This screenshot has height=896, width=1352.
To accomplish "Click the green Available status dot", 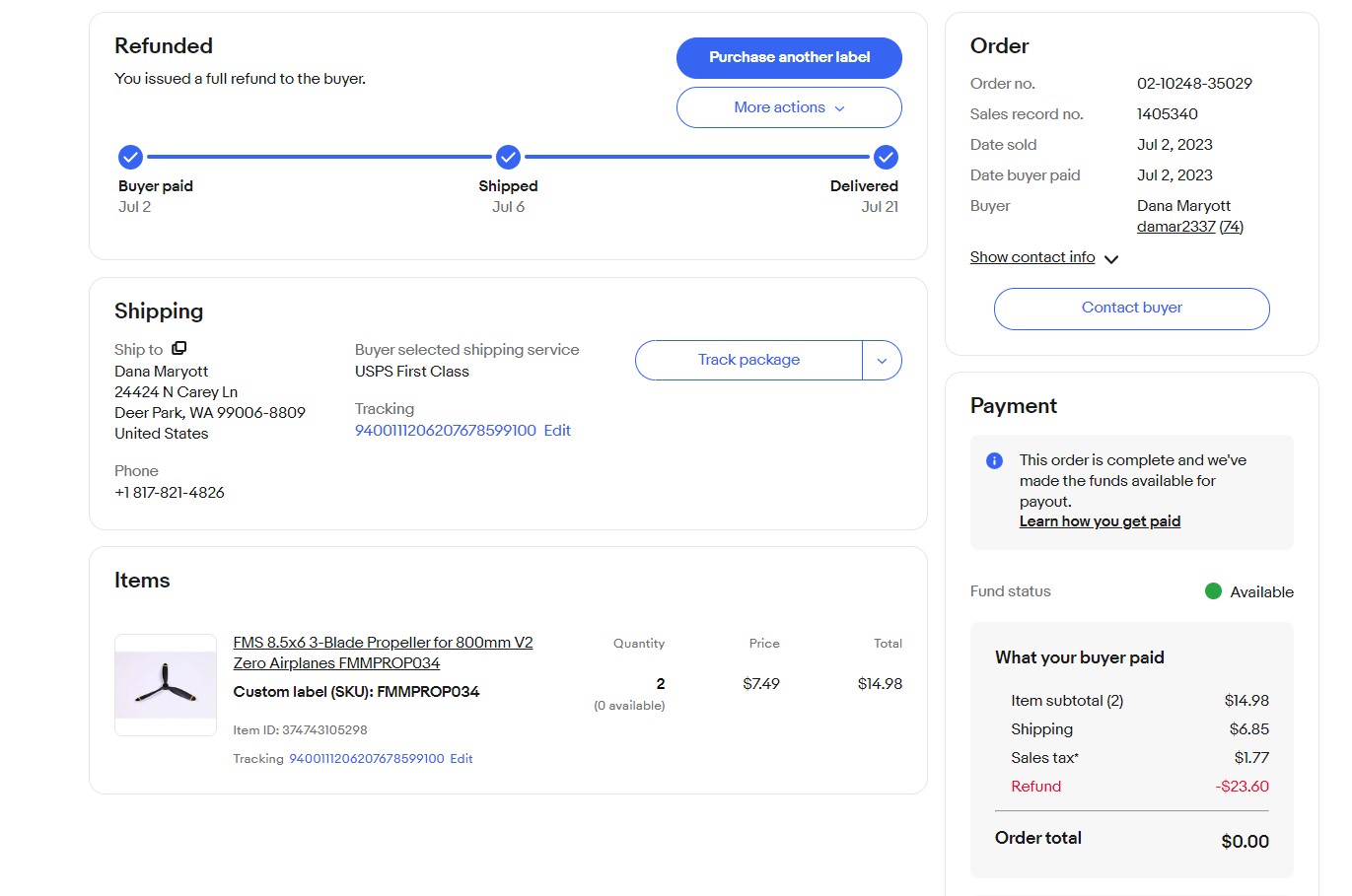I will 1213,591.
